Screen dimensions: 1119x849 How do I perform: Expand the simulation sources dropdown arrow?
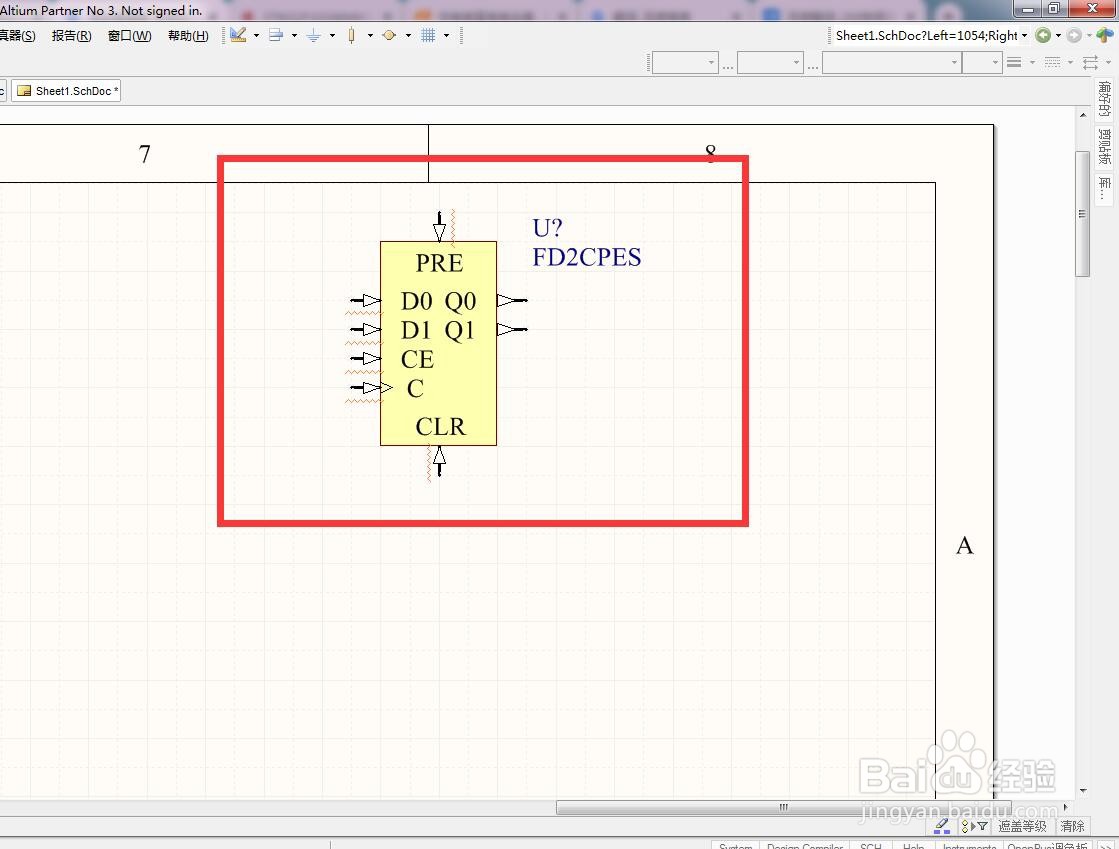408,35
